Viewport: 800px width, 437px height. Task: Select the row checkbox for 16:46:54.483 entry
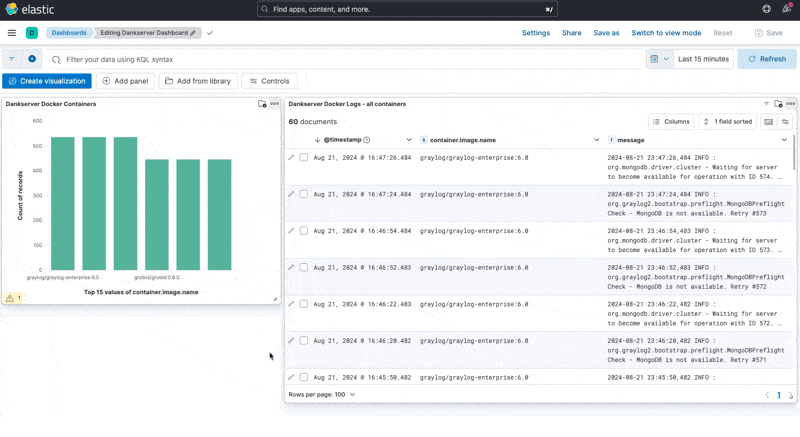coord(304,231)
